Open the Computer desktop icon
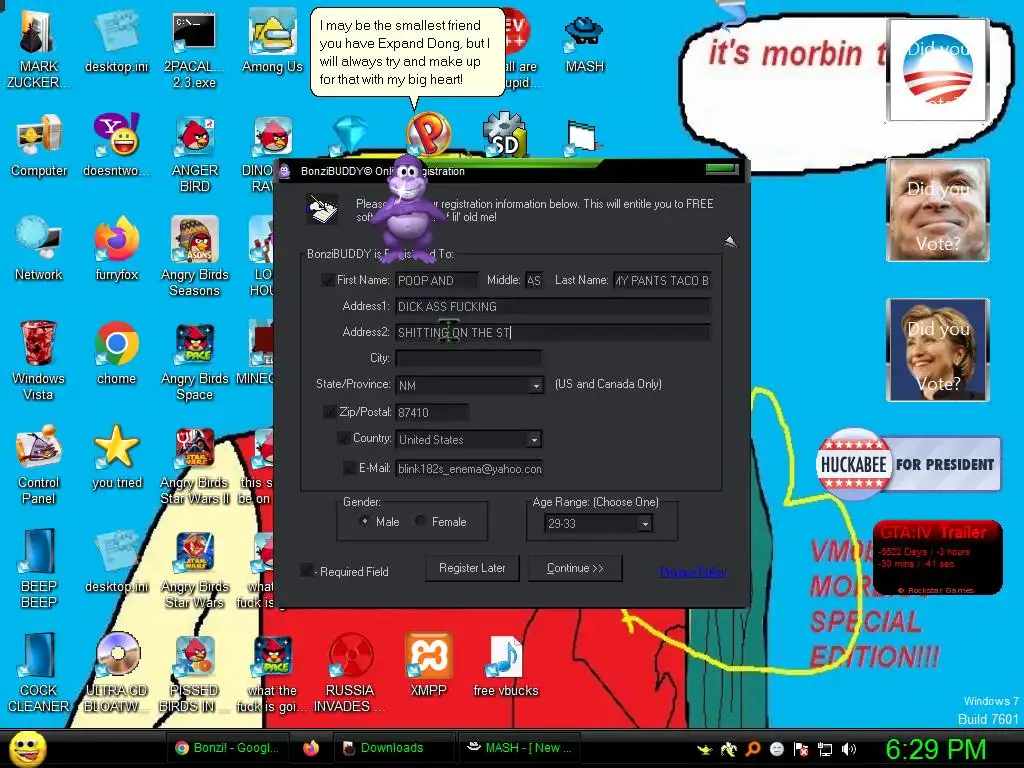1024x768 pixels. click(x=39, y=145)
